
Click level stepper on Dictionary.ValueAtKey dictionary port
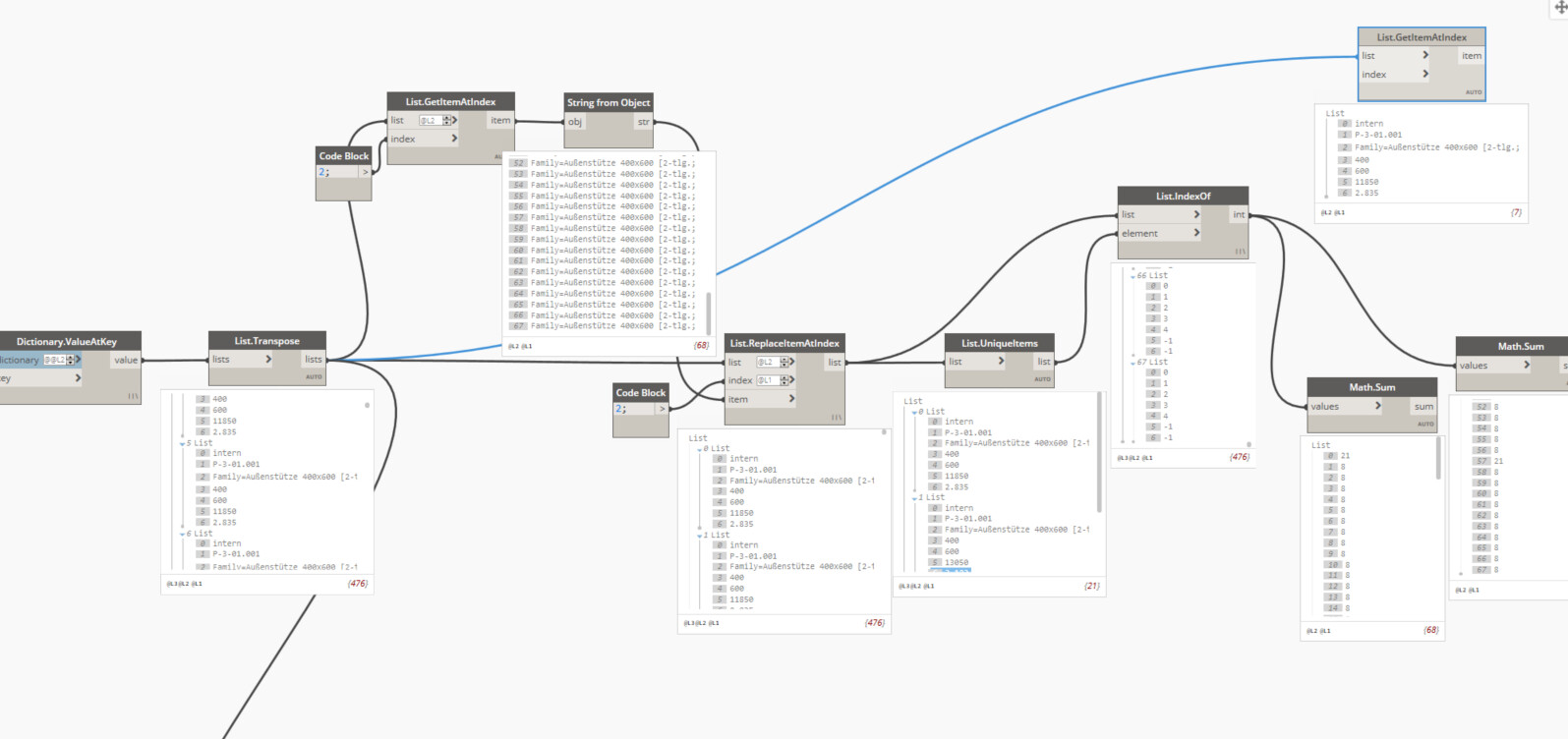tap(70, 360)
